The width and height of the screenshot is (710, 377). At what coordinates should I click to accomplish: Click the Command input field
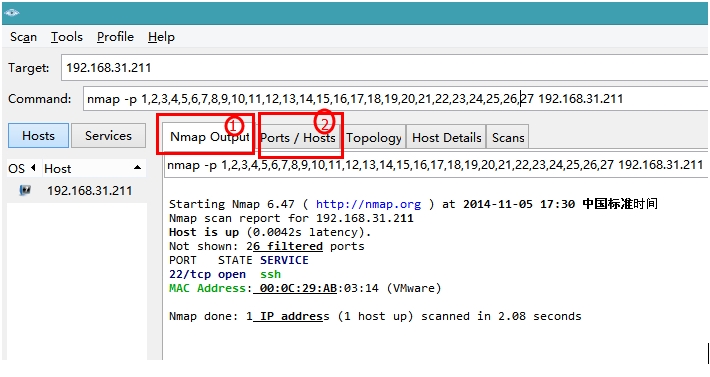(x=395, y=99)
